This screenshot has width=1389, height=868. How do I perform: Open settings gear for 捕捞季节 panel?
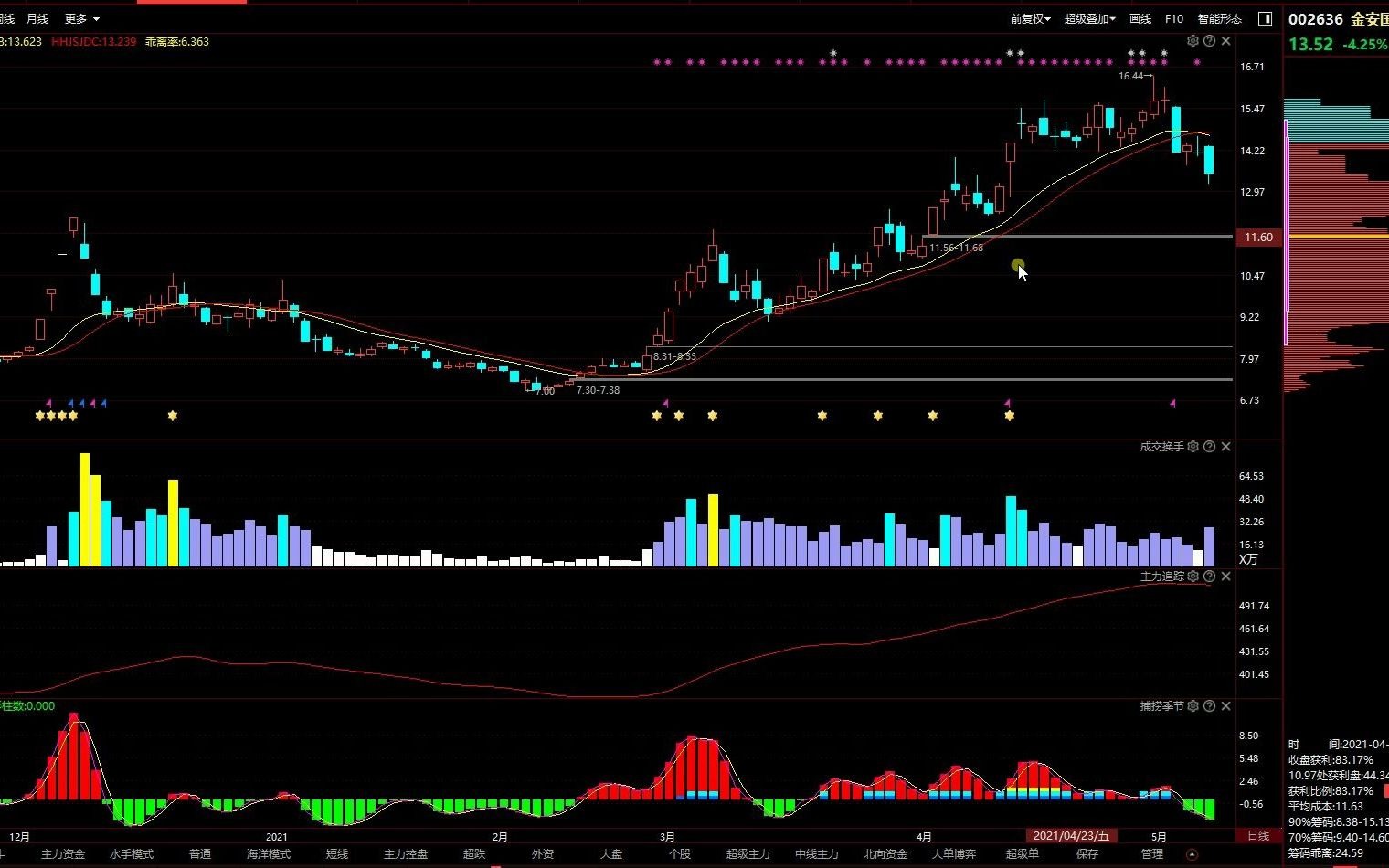pyautogui.click(x=1193, y=706)
